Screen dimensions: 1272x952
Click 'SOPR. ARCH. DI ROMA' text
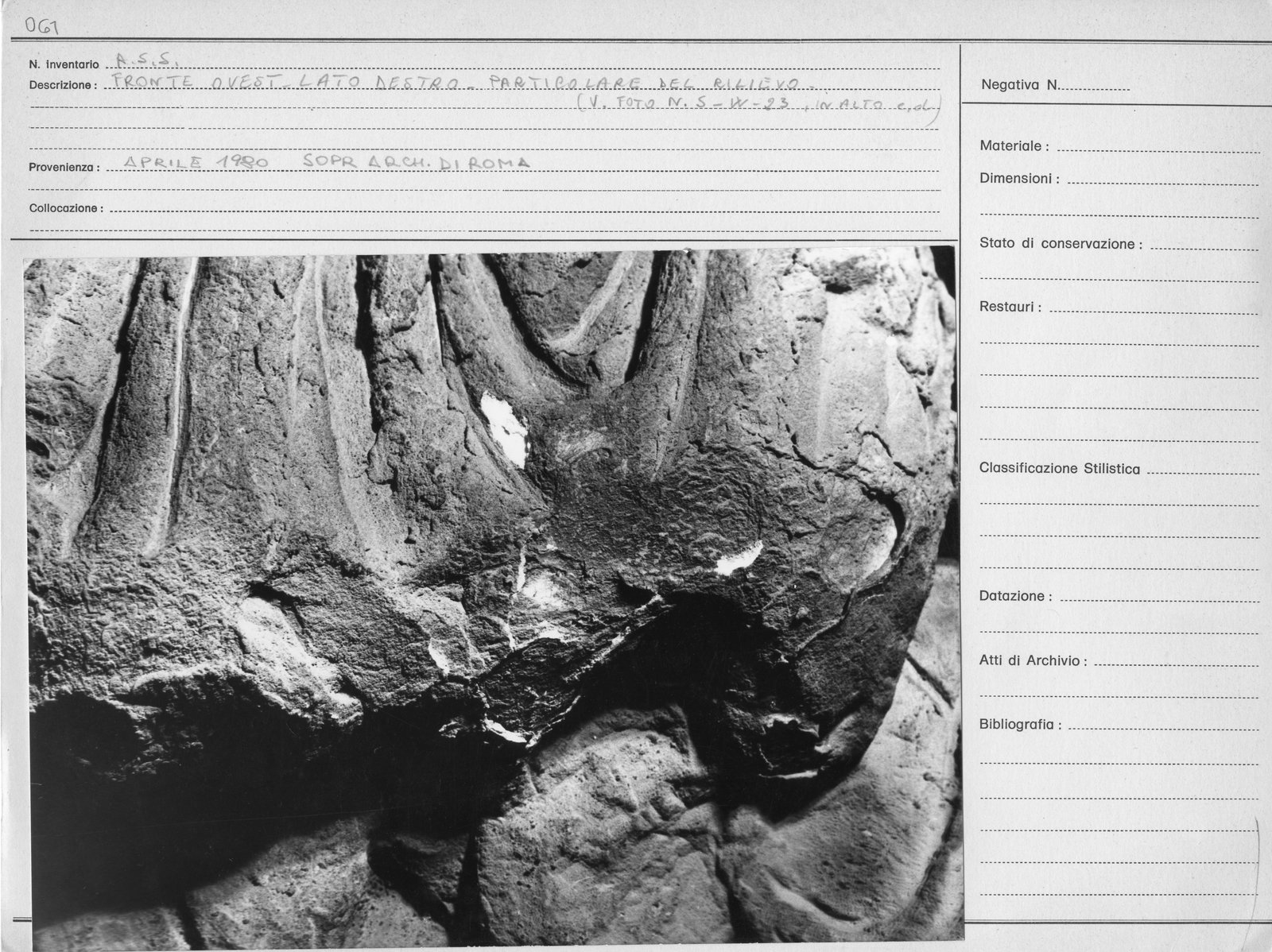click(416, 163)
